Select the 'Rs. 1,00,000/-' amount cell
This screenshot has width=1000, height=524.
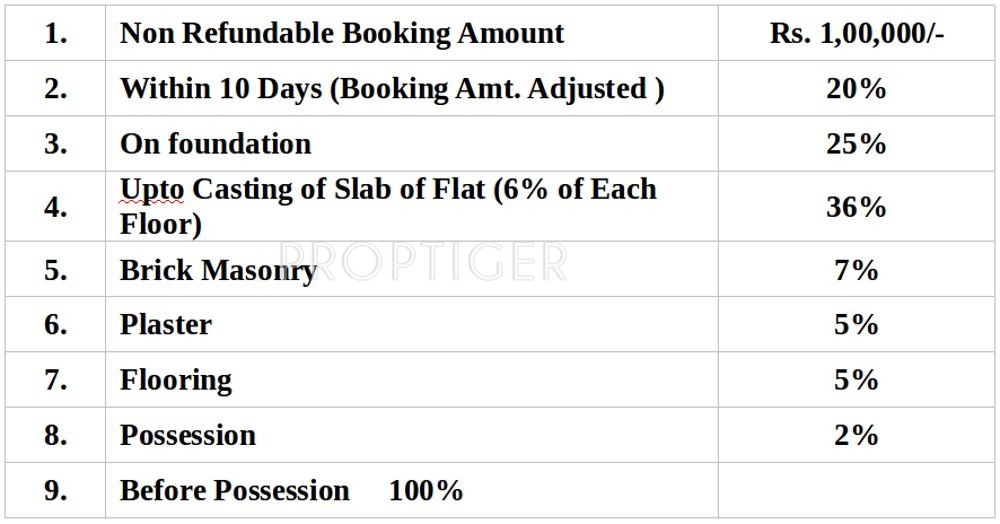pyautogui.click(x=857, y=33)
